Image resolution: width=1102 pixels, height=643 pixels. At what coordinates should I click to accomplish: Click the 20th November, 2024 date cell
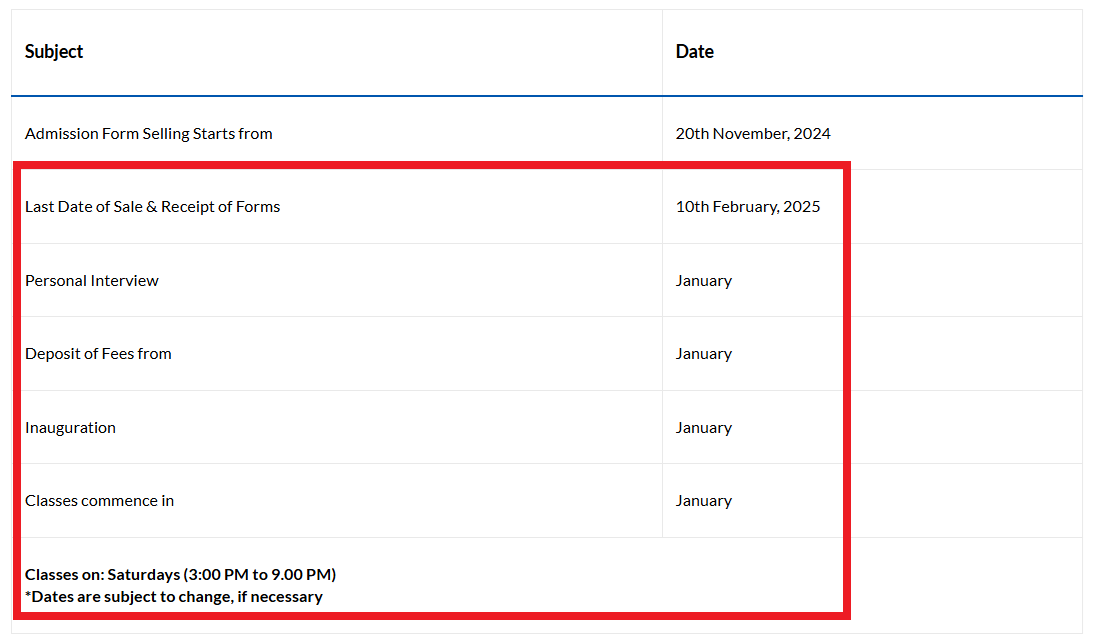[x=753, y=134]
